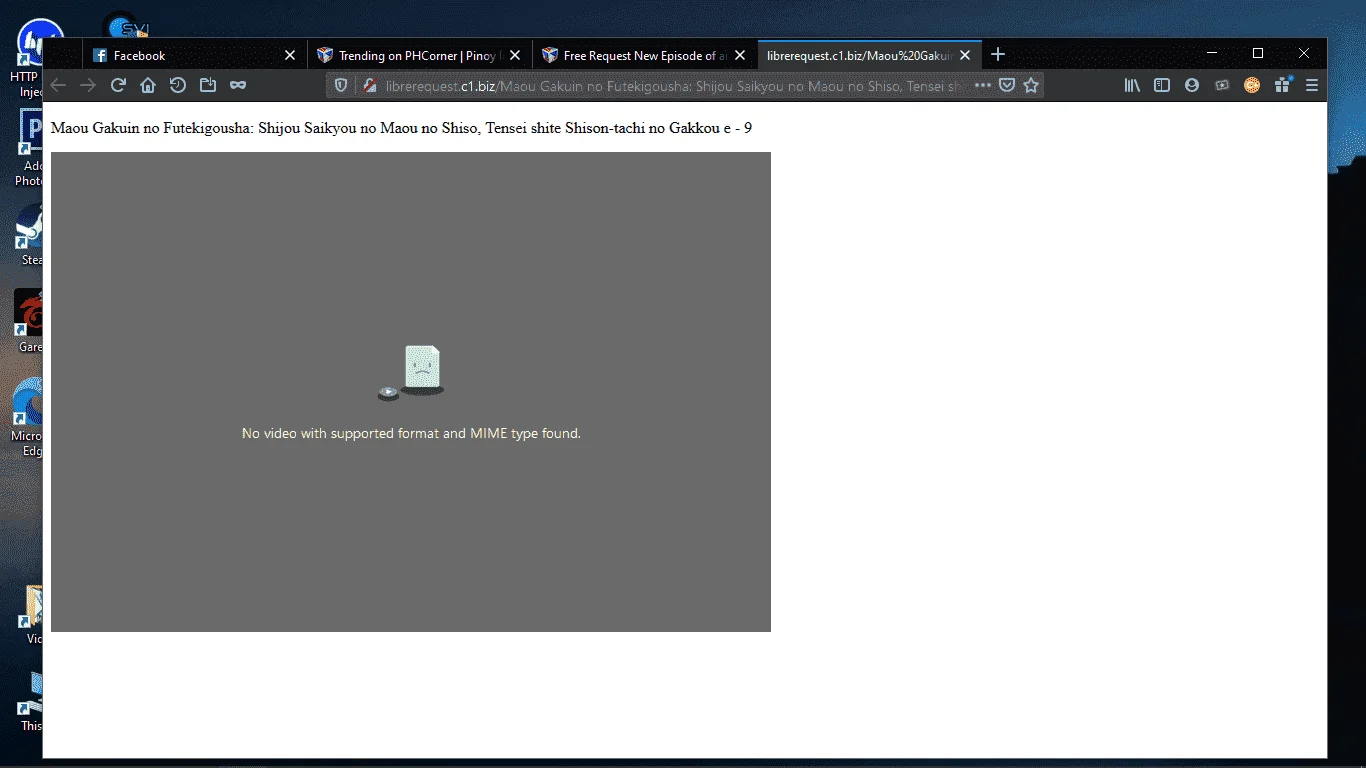The height and width of the screenshot is (768, 1366).
Task: Close the Facebook tab
Action: pyautogui.click(x=290, y=56)
